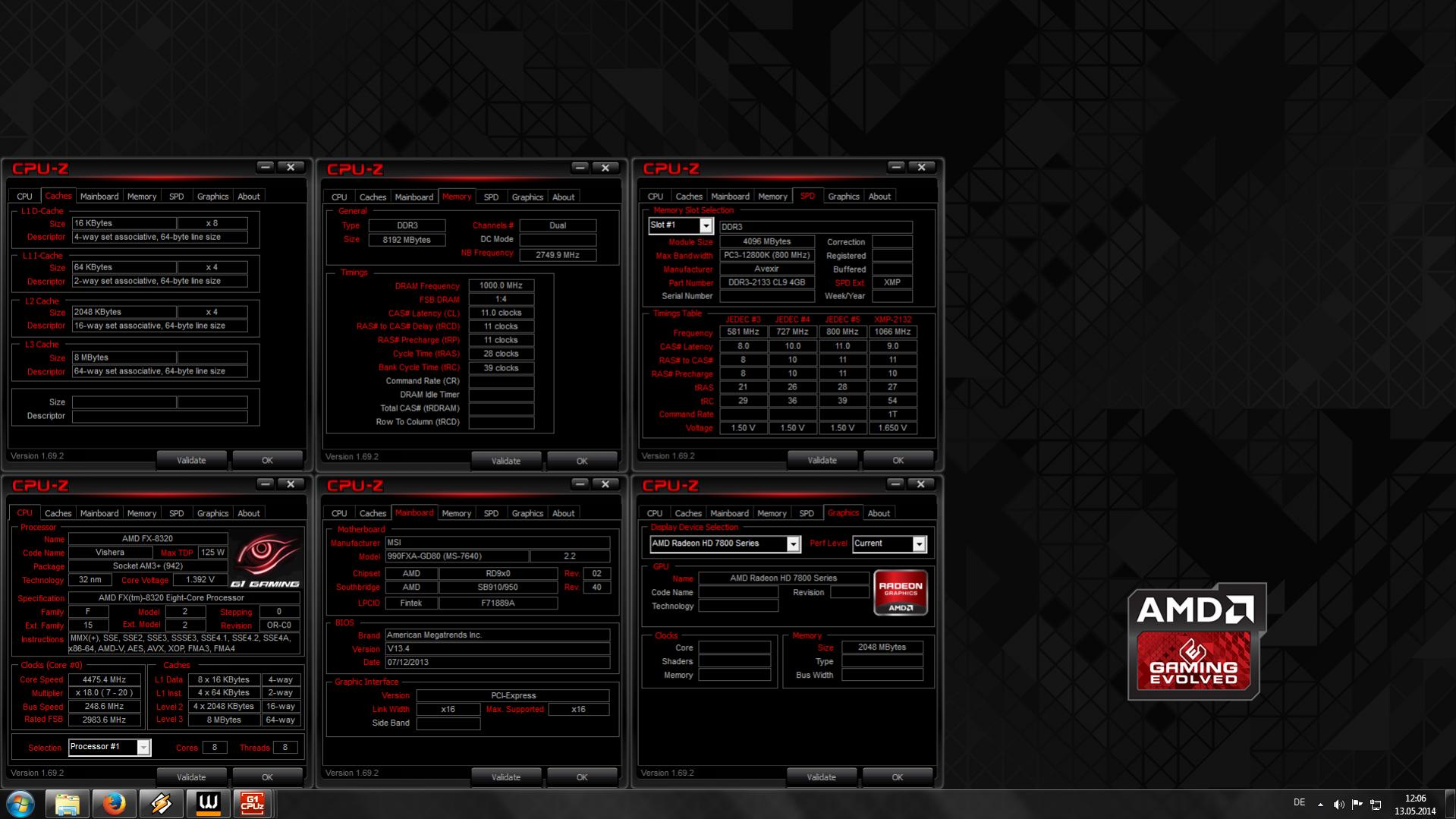Expand the AMD Radeon HD 7800 display device dropdown
Screen dimensions: 1456x819
click(793, 543)
